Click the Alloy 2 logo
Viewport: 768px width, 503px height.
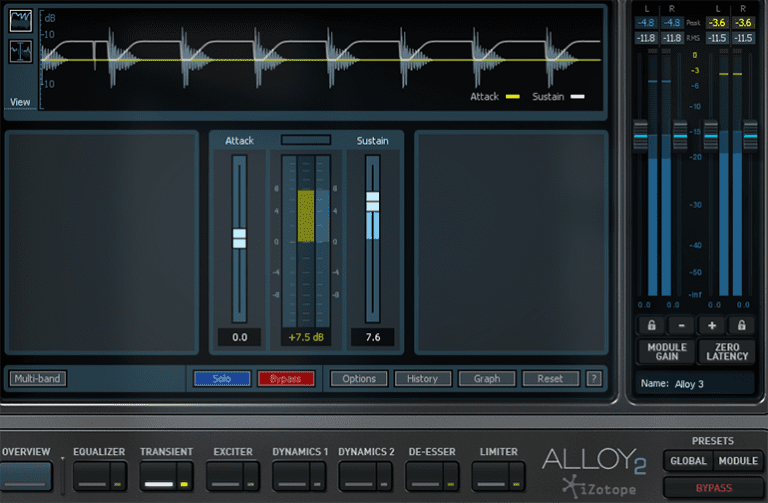point(594,460)
